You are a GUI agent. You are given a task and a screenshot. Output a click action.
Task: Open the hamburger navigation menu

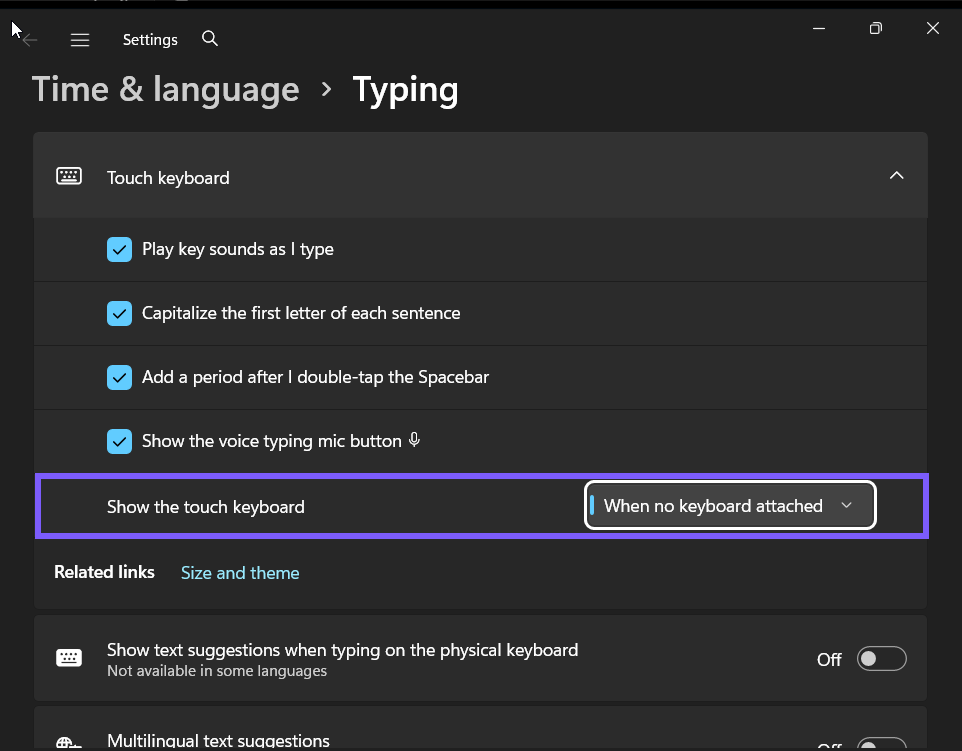click(x=80, y=40)
